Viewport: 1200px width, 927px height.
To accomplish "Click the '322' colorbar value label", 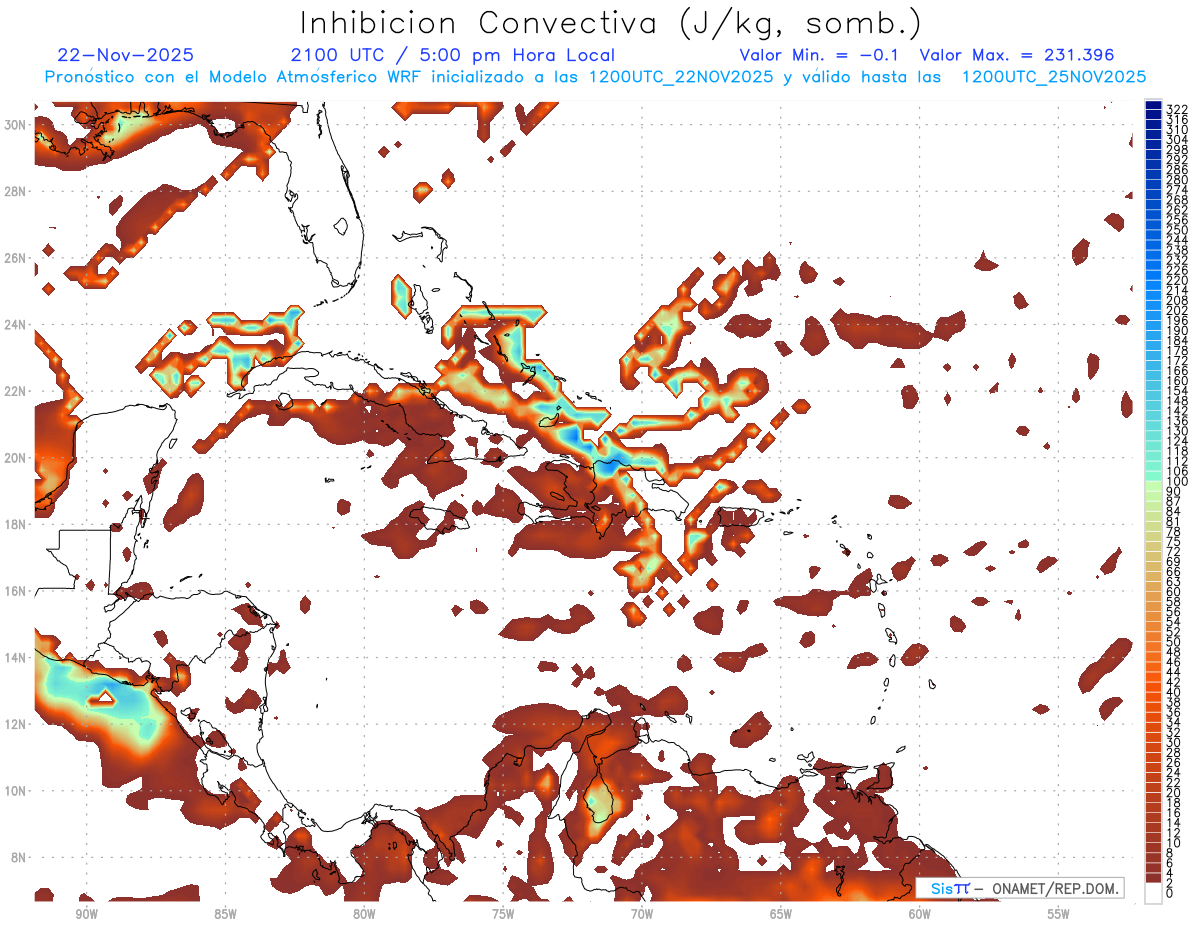I will tap(1177, 110).
